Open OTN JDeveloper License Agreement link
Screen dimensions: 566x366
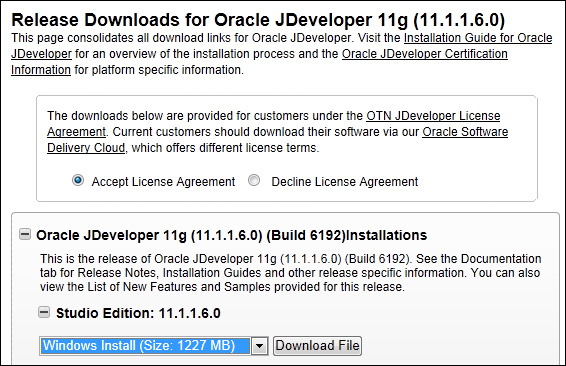click(433, 116)
